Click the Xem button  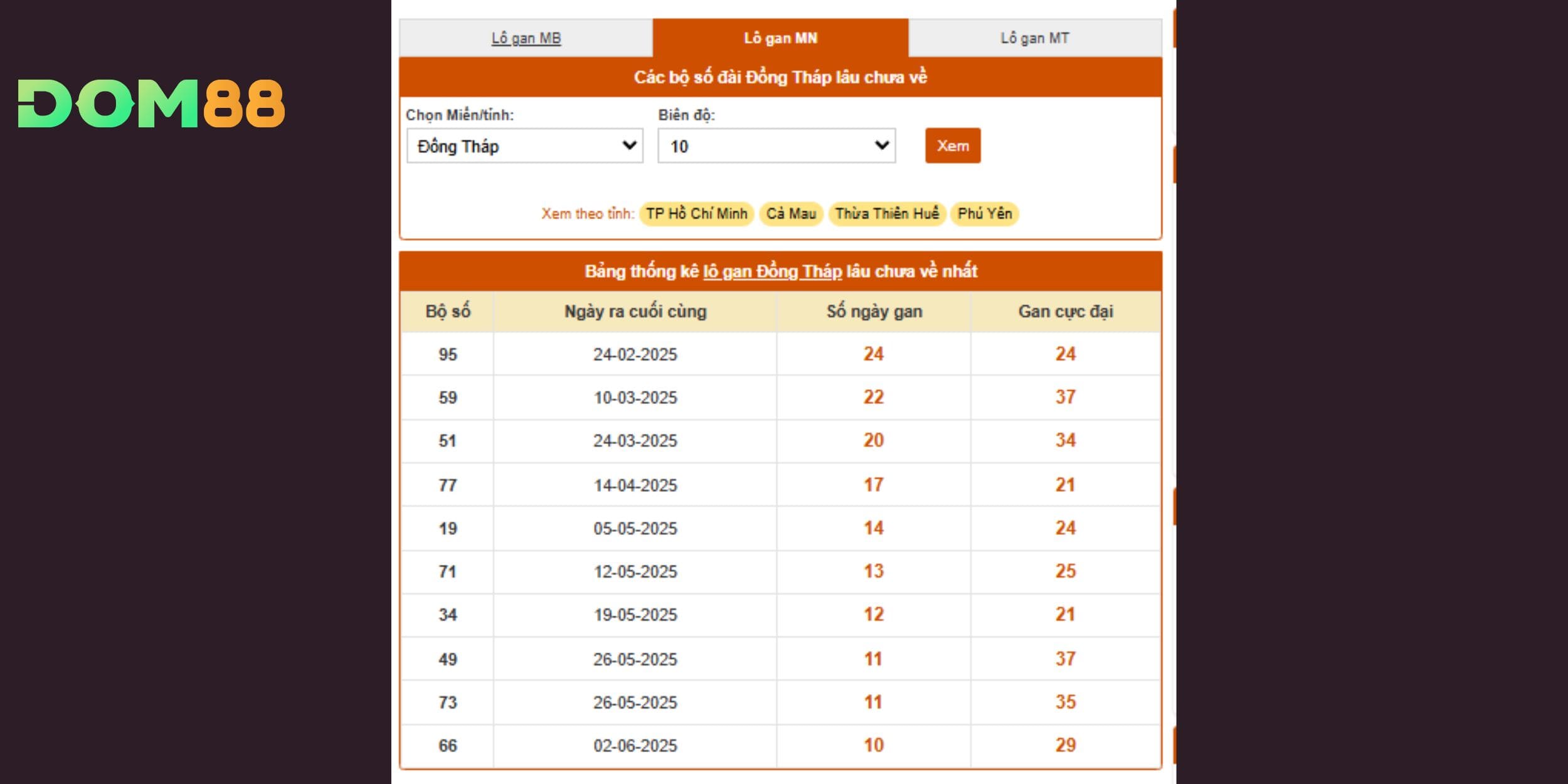coord(953,146)
